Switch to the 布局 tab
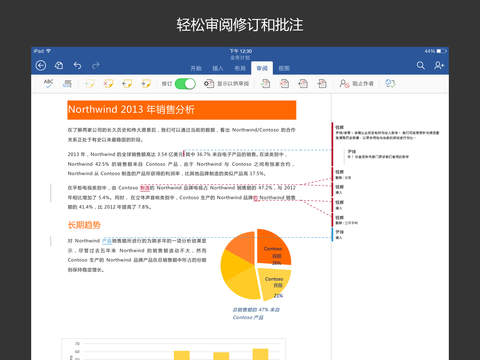Image resolution: width=480 pixels, height=360 pixels. click(240, 68)
